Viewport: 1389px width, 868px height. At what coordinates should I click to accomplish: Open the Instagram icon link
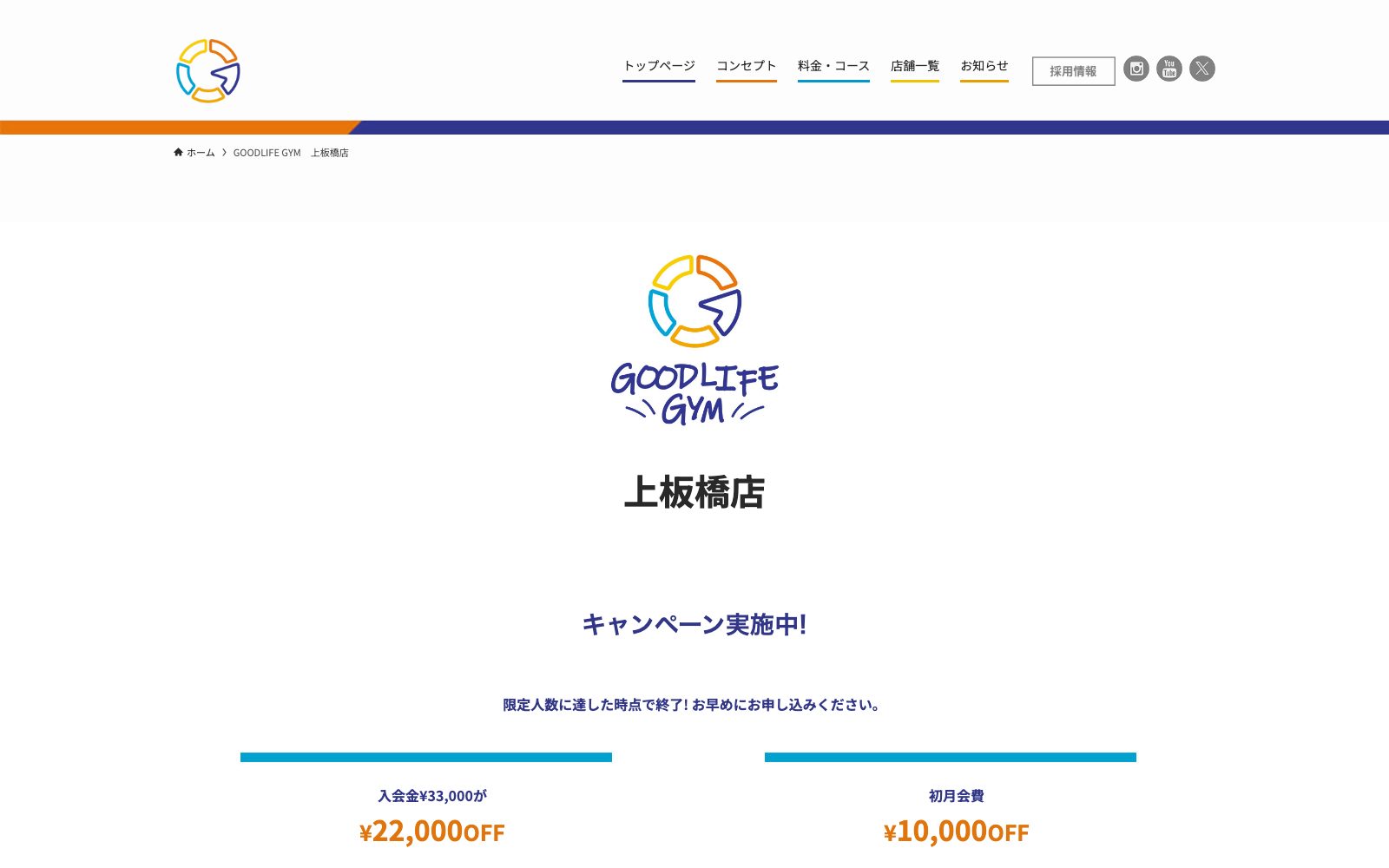1136,69
